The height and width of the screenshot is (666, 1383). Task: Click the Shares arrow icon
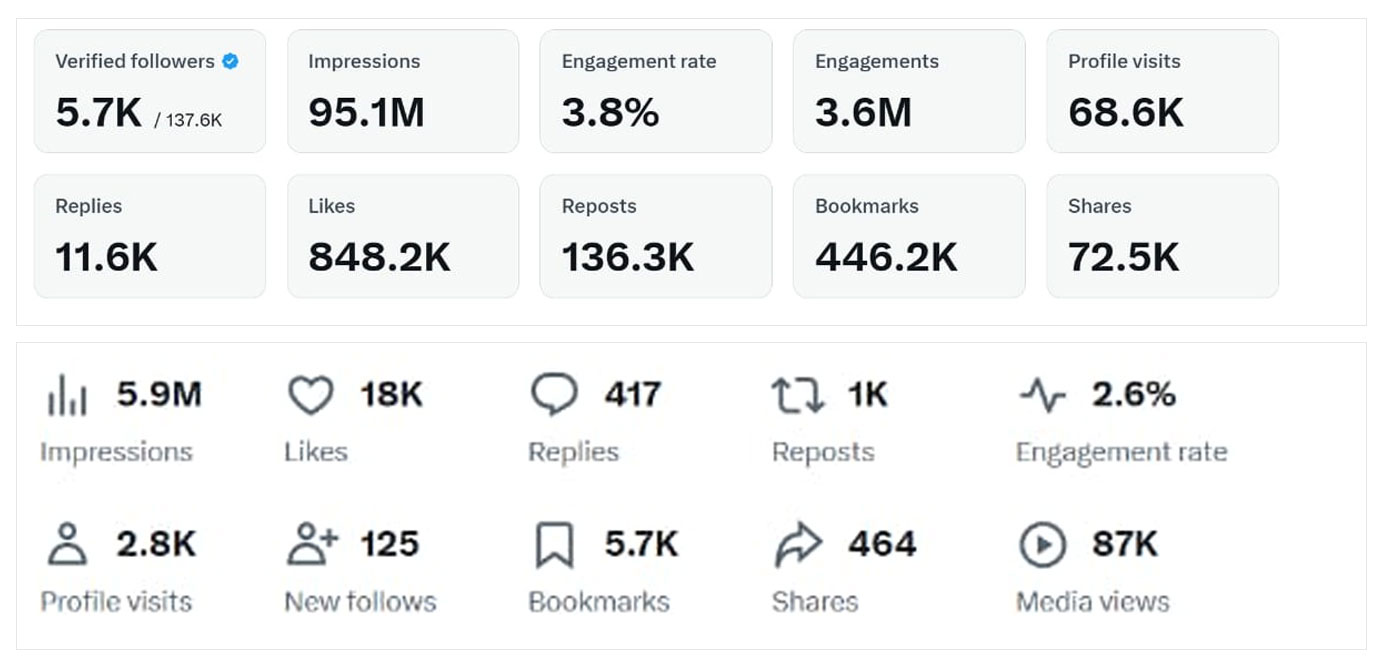coord(798,545)
